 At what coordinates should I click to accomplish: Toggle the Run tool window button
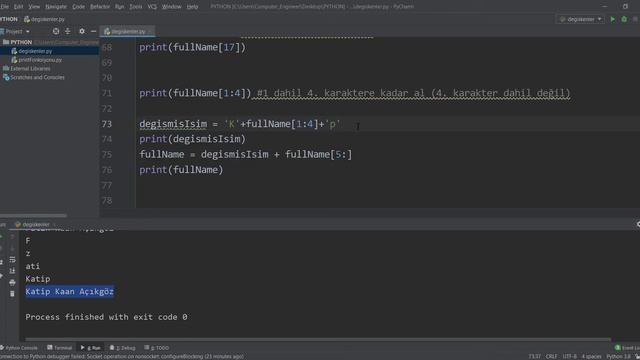click(91, 348)
